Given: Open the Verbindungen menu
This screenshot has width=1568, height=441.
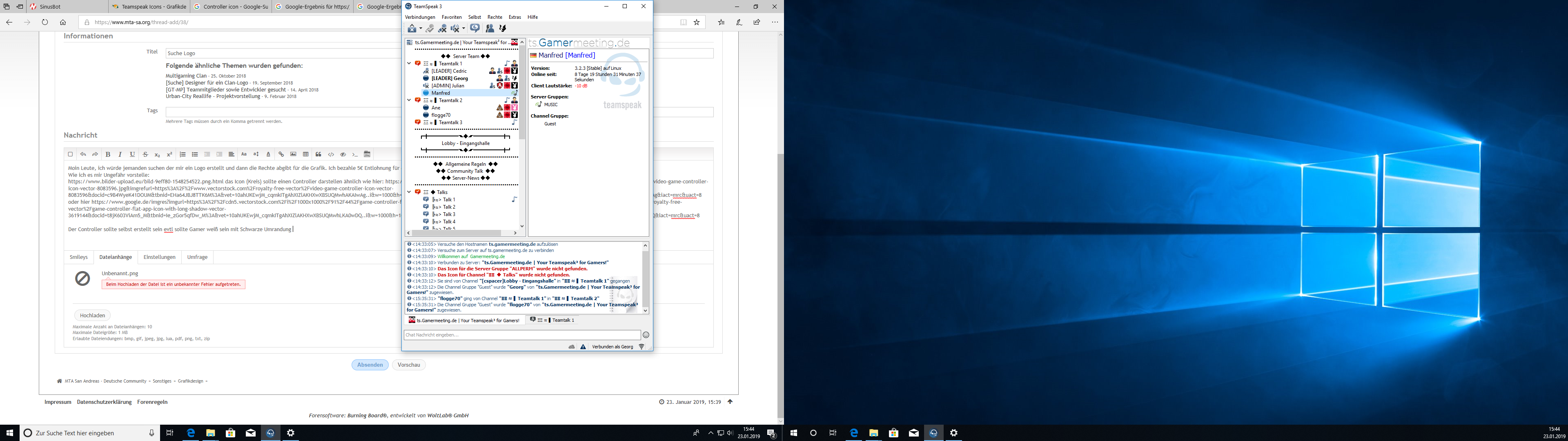Looking at the screenshot, I should click(x=420, y=17).
